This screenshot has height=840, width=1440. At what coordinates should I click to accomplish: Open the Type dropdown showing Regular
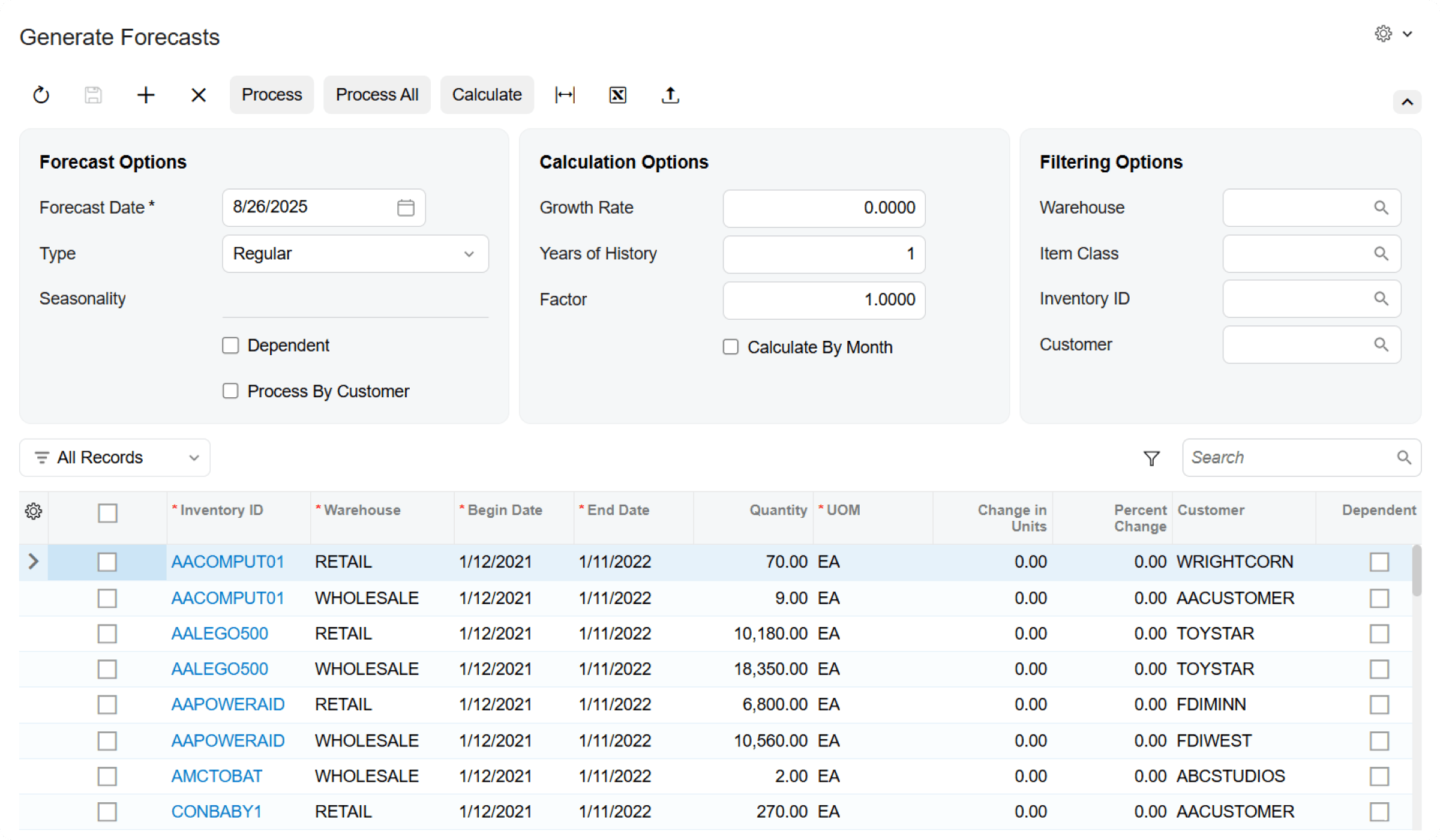pyautogui.click(x=355, y=254)
